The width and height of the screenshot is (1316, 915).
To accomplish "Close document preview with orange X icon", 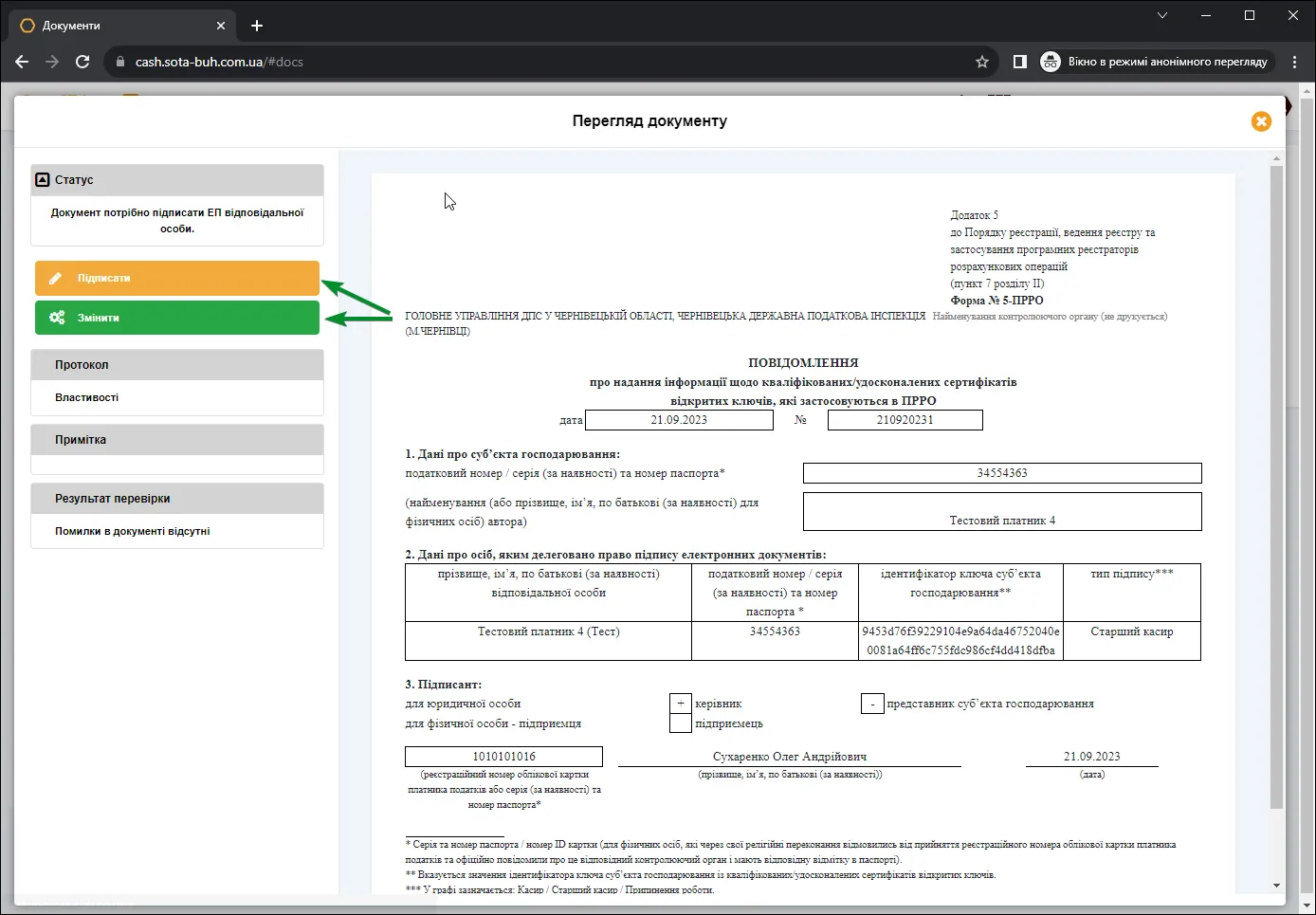I will coord(1261,121).
